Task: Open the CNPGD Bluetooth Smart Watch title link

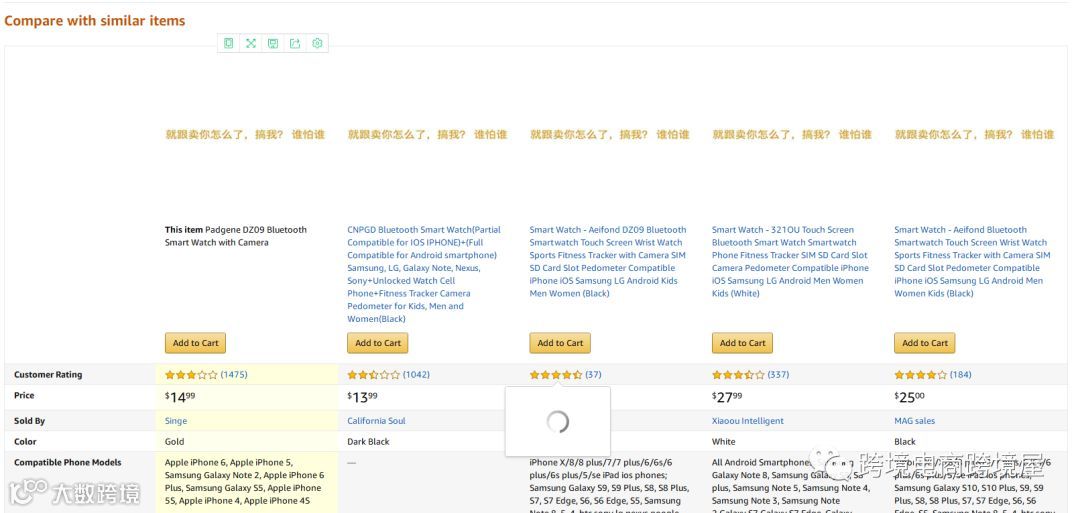Action: (x=424, y=274)
